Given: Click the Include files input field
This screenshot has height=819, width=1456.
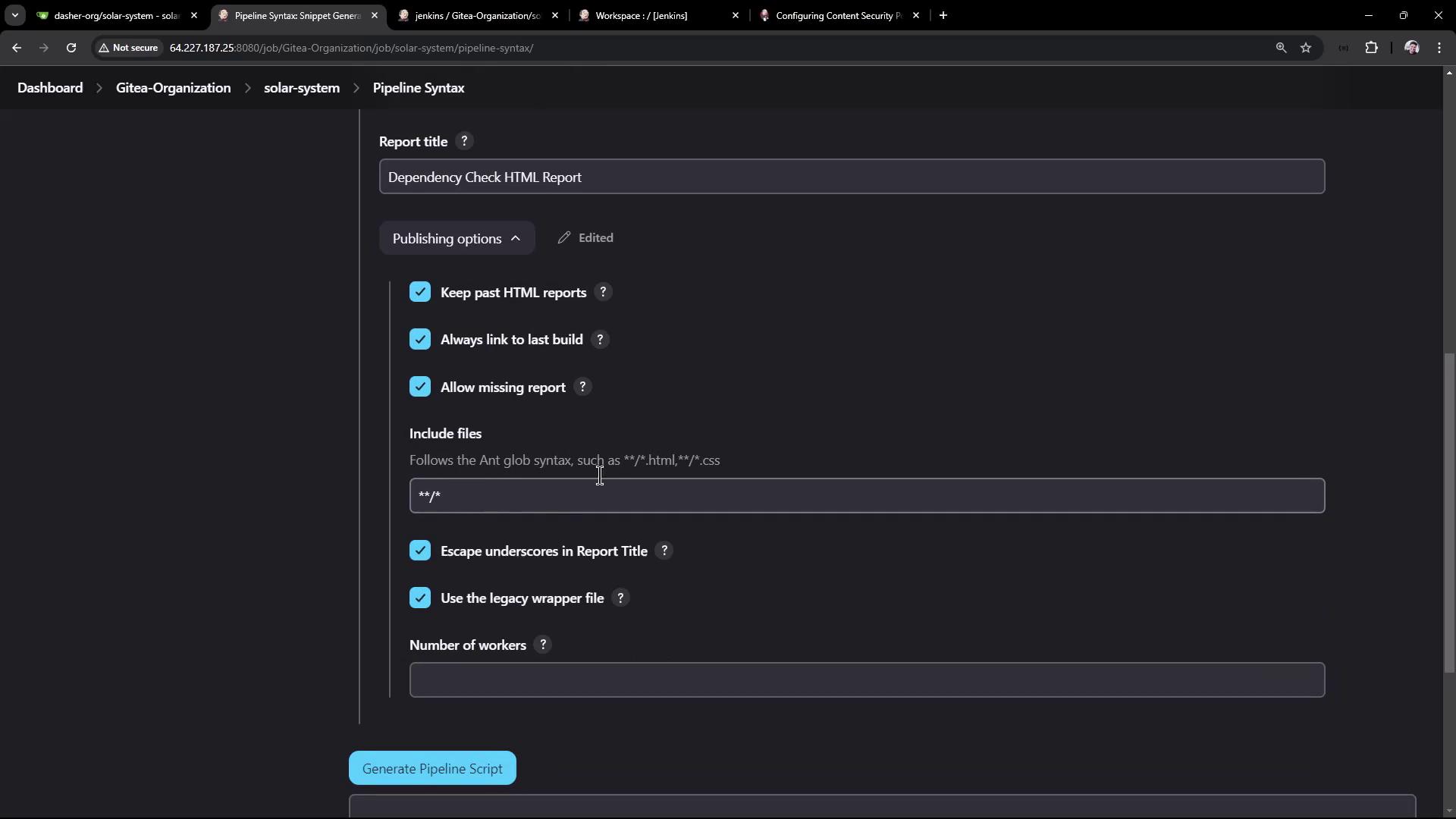Looking at the screenshot, I should coord(867,496).
